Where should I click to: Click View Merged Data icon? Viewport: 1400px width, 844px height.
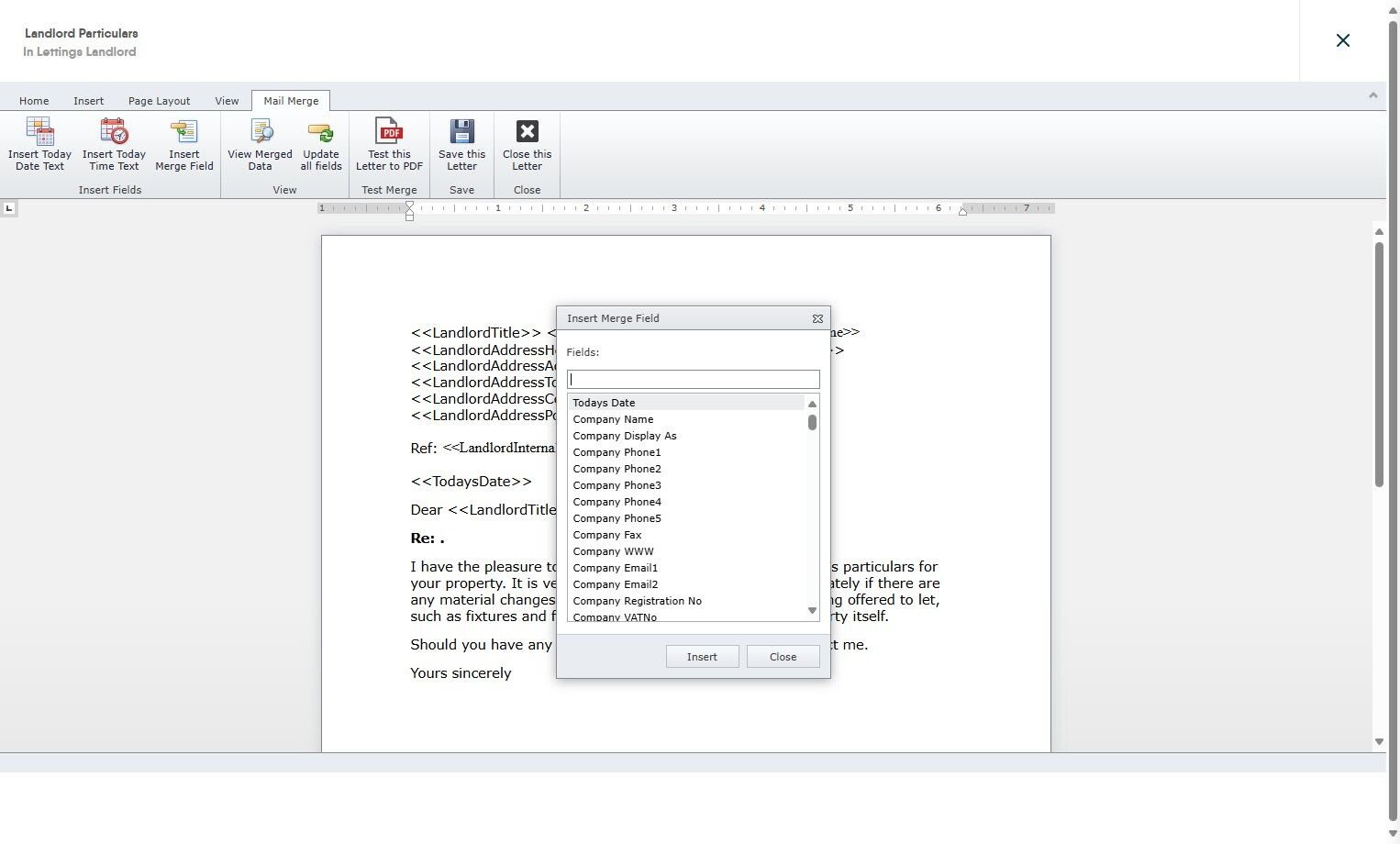[x=261, y=132]
